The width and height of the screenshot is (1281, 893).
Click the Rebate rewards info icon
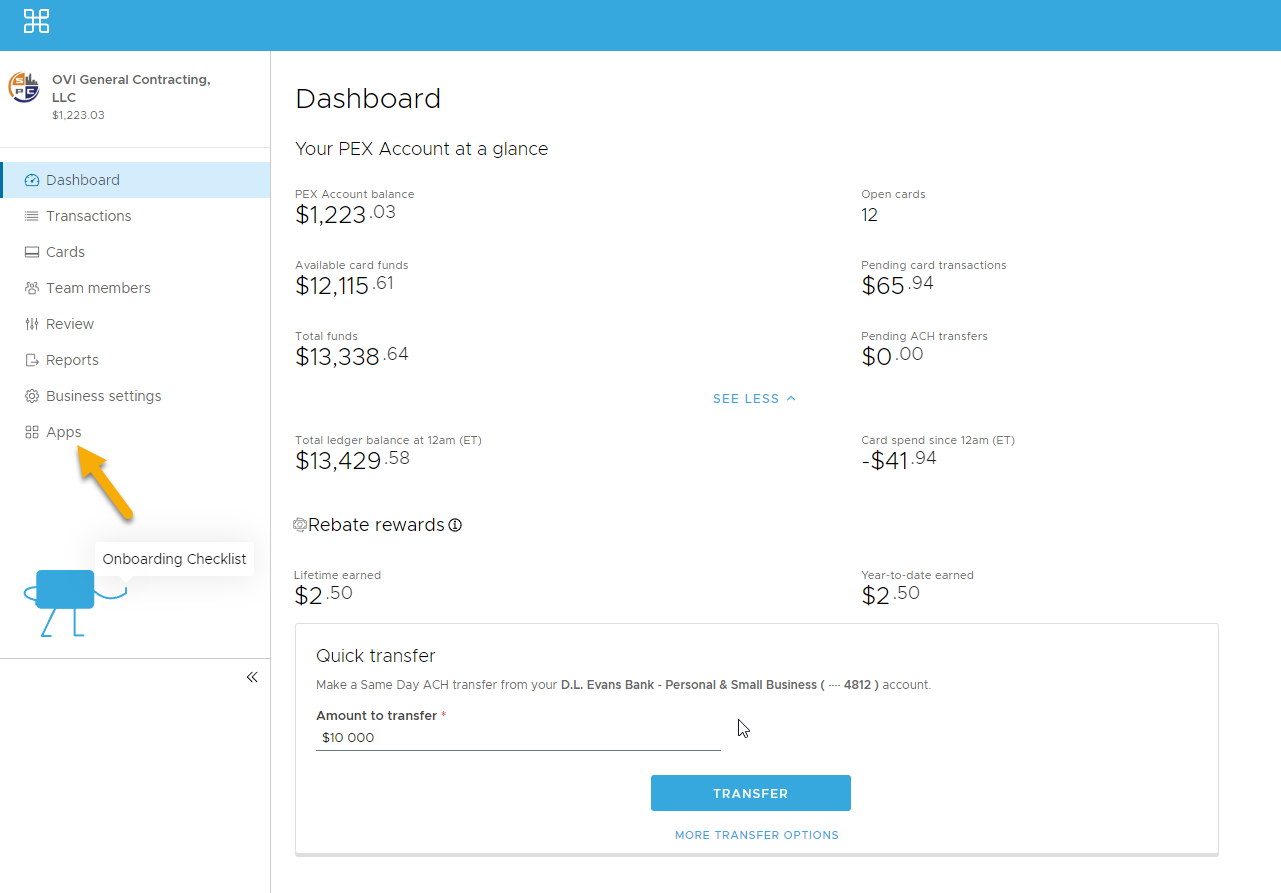(x=455, y=525)
